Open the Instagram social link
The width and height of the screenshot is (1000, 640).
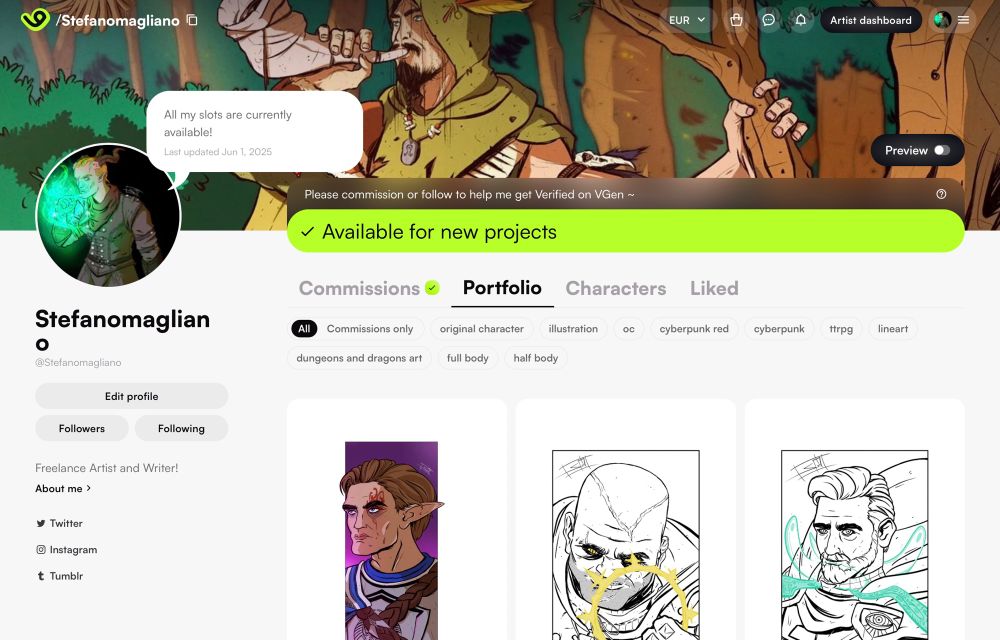click(67, 549)
